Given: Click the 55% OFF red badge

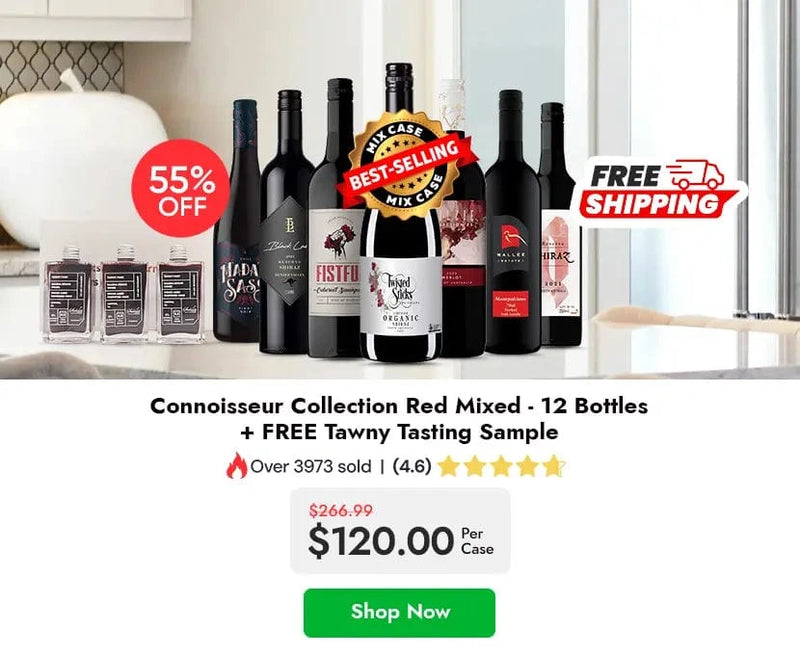Looking at the screenshot, I should 181,188.
